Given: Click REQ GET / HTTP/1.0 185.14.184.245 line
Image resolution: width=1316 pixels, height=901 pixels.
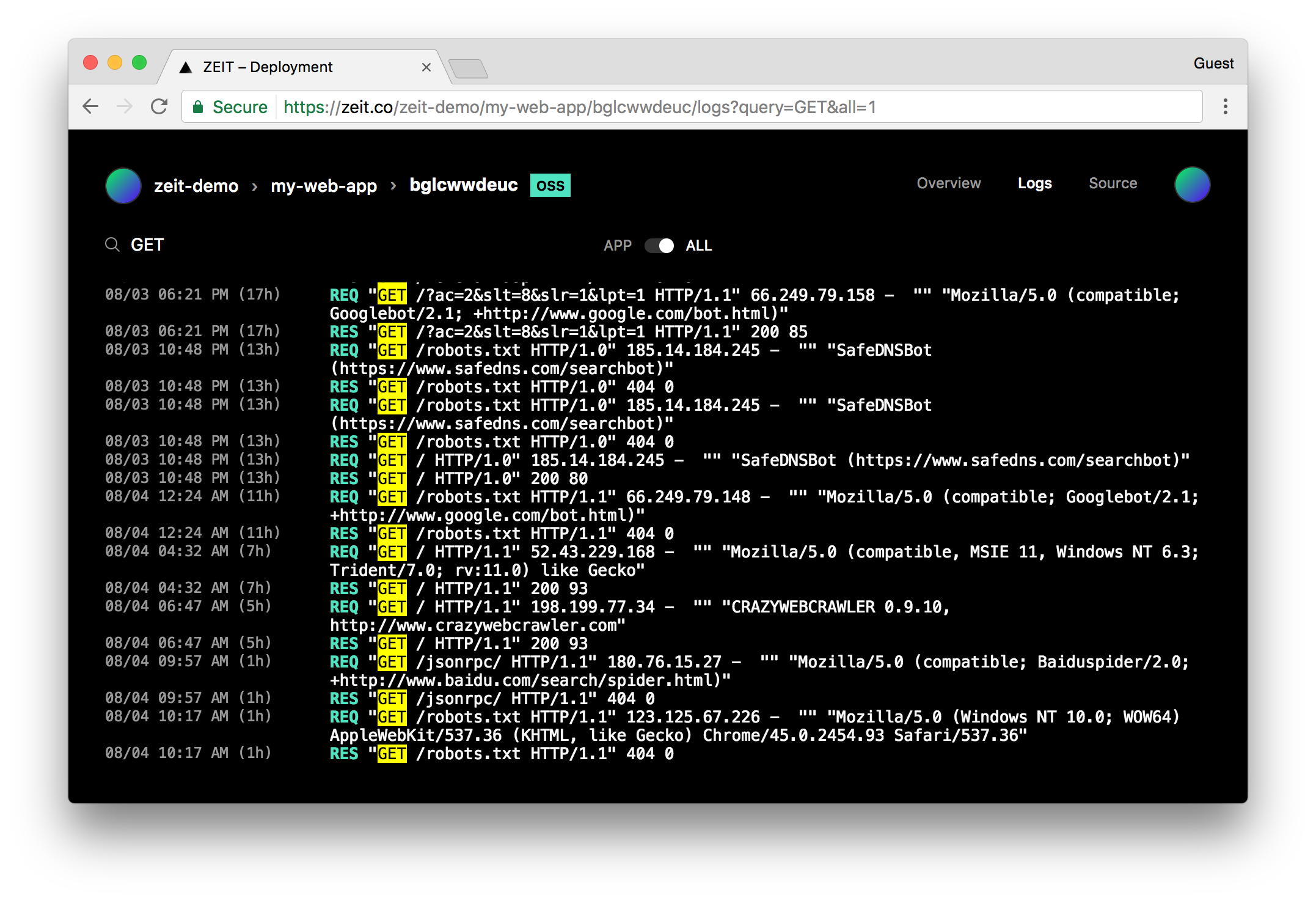Looking at the screenshot, I should [x=759, y=460].
